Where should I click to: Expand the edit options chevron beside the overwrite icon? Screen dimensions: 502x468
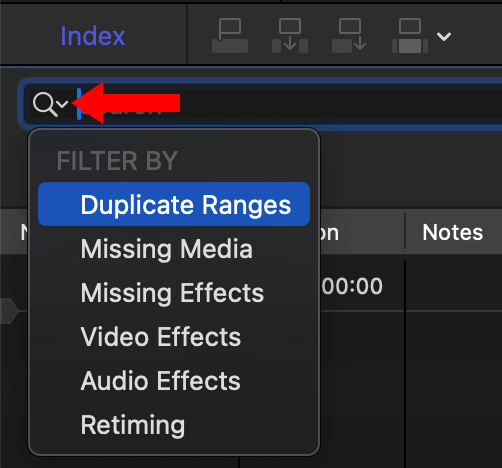click(x=444, y=36)
